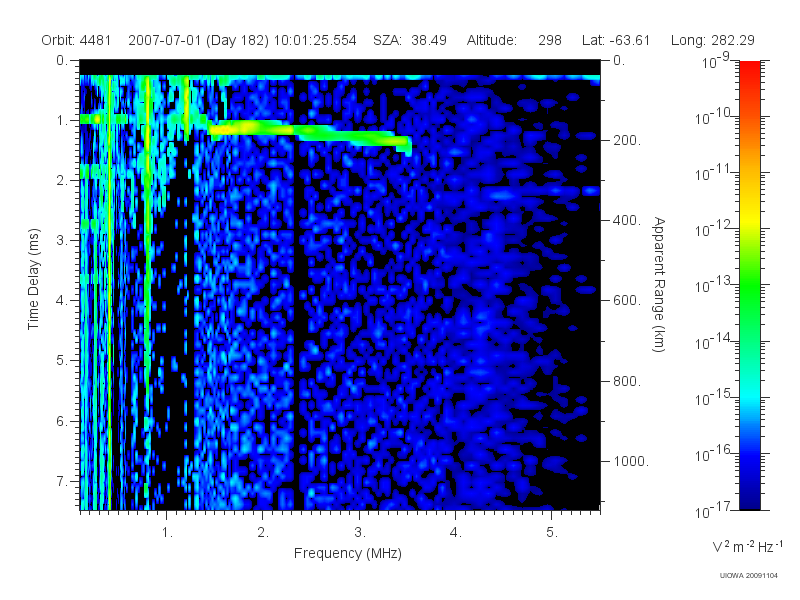
Task: Click the 'Apparent Range (km)' axis label
Action: pyautogui.click(x=659, y=284)
